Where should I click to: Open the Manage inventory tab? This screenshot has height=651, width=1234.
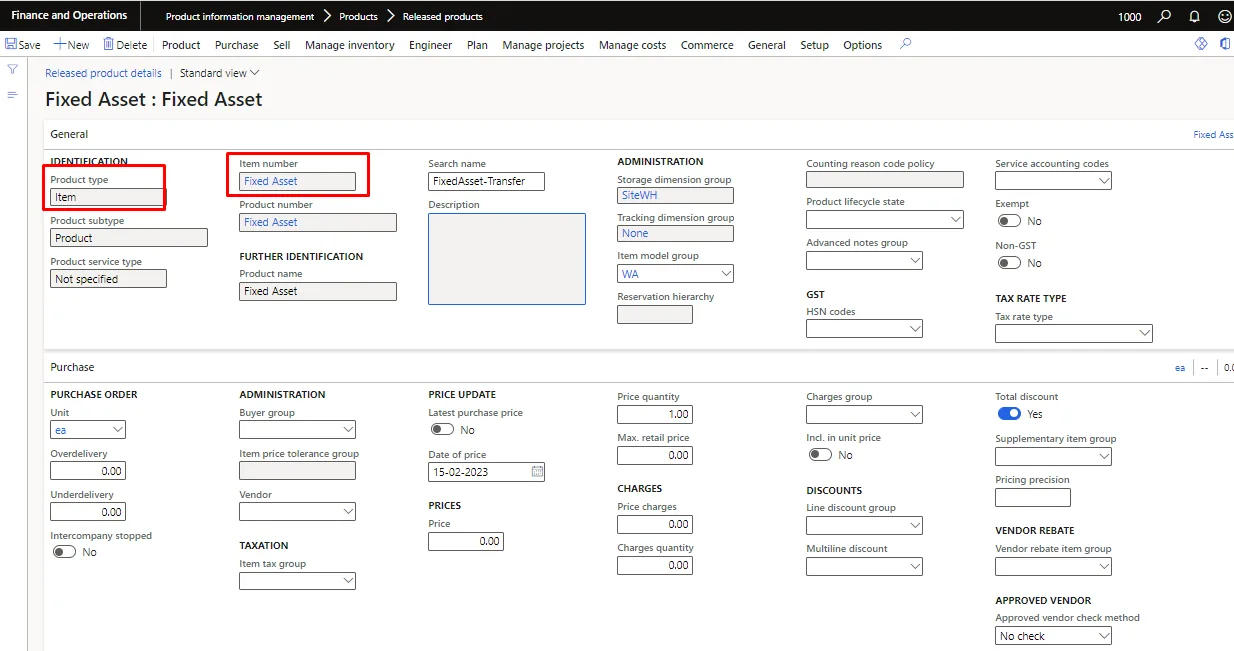click(x=350, y=45)
